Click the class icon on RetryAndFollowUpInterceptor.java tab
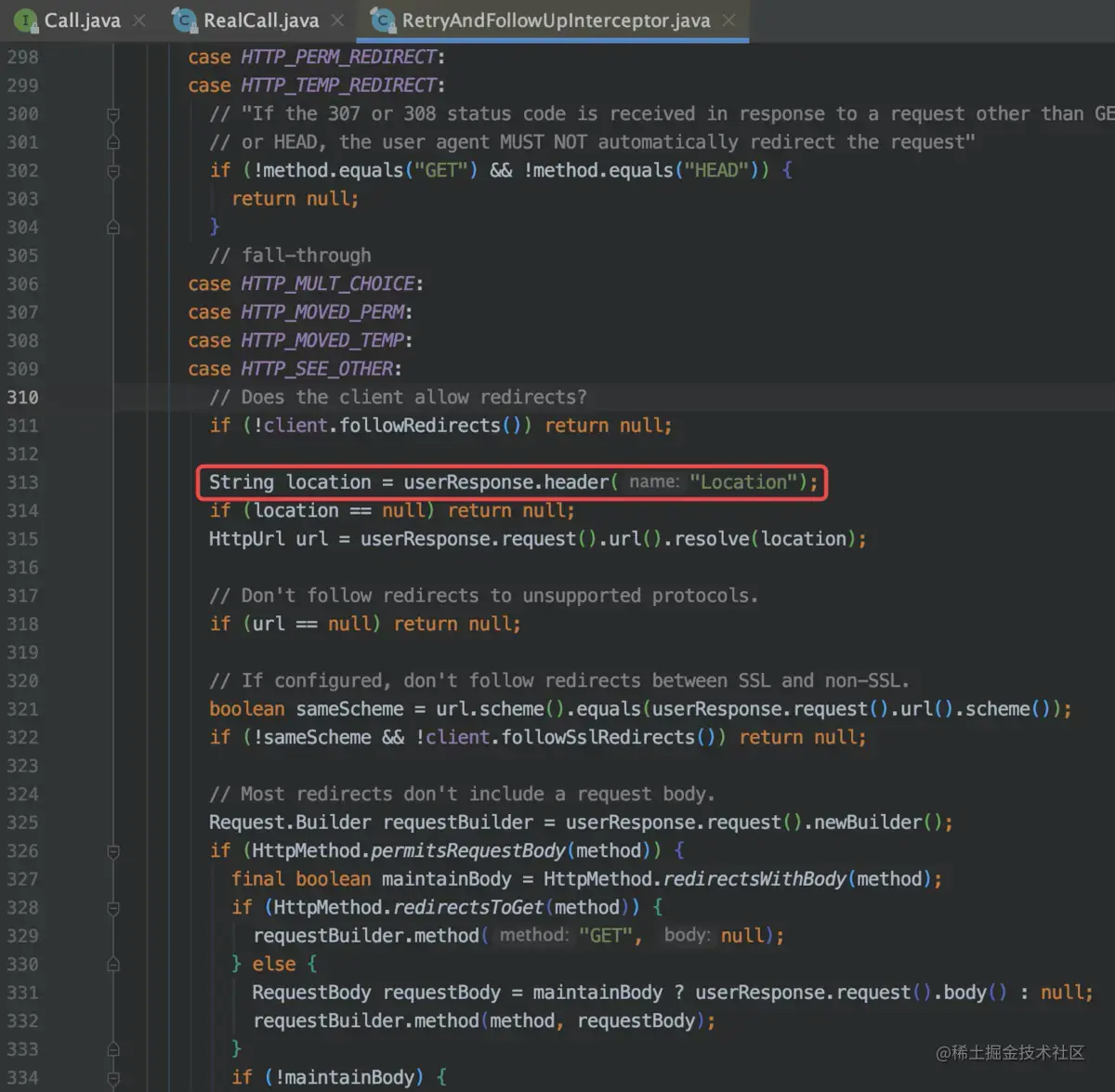Image resolution: width=1115 pixels, height=1092 pixels. (x=382, y=20)
